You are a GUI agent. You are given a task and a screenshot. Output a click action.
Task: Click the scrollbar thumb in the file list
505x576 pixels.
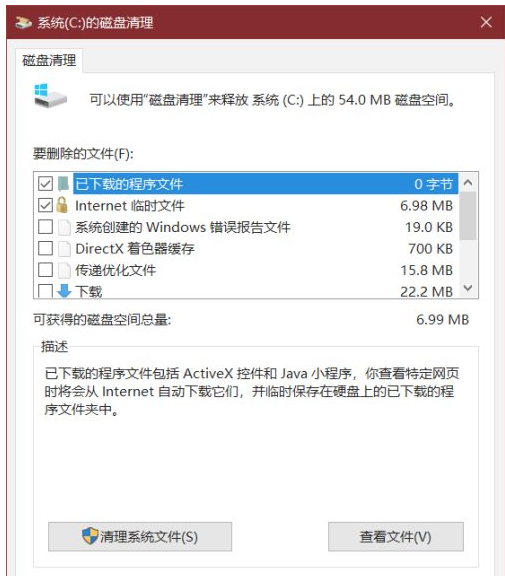coord(468,216)
